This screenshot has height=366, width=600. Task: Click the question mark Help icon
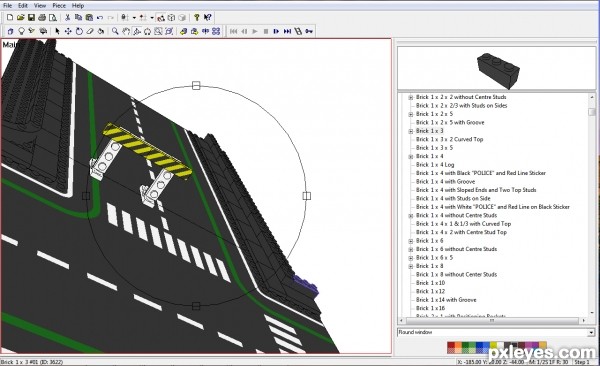coord(196,18)
